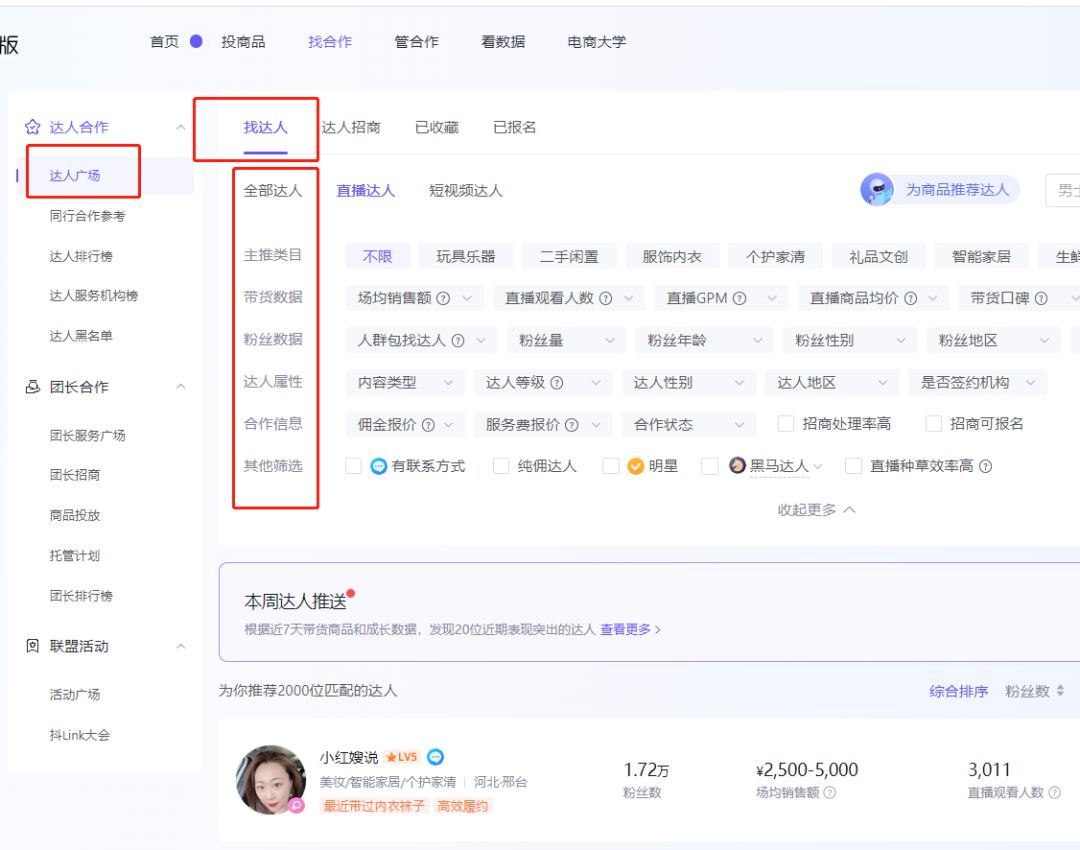Viewport: 1080px width, 850px height.
Task: Enable the 纯佣达人 filter
Action: click(500, 466)
